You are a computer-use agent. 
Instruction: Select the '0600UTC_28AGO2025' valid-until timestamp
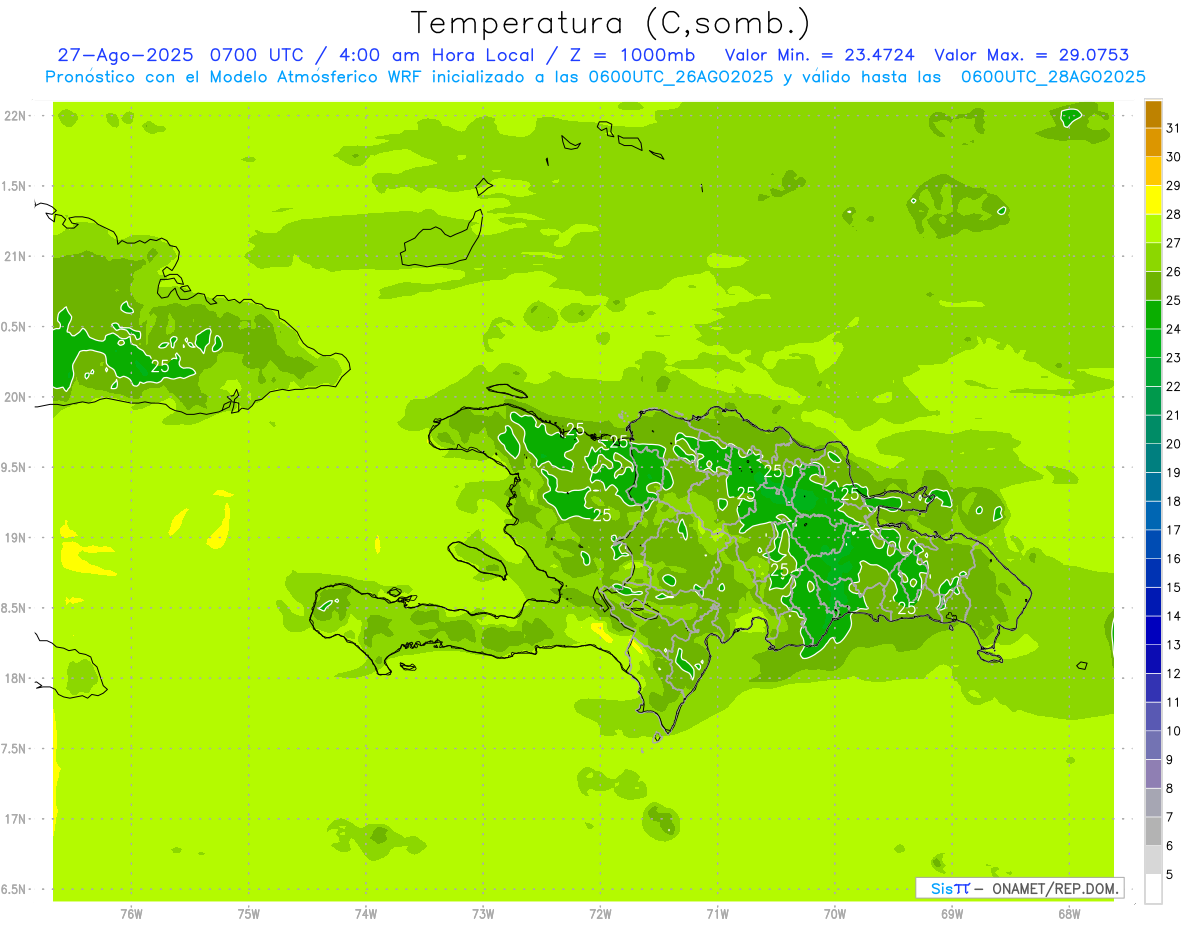tap(1053, 77)
